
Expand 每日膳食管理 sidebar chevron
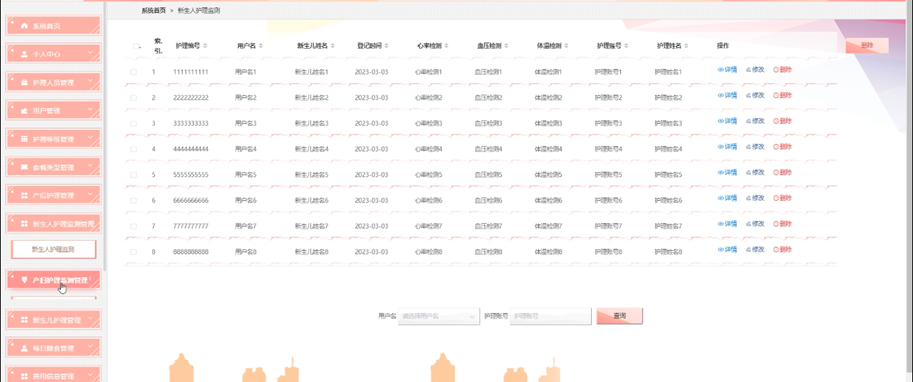coord(90,347)
